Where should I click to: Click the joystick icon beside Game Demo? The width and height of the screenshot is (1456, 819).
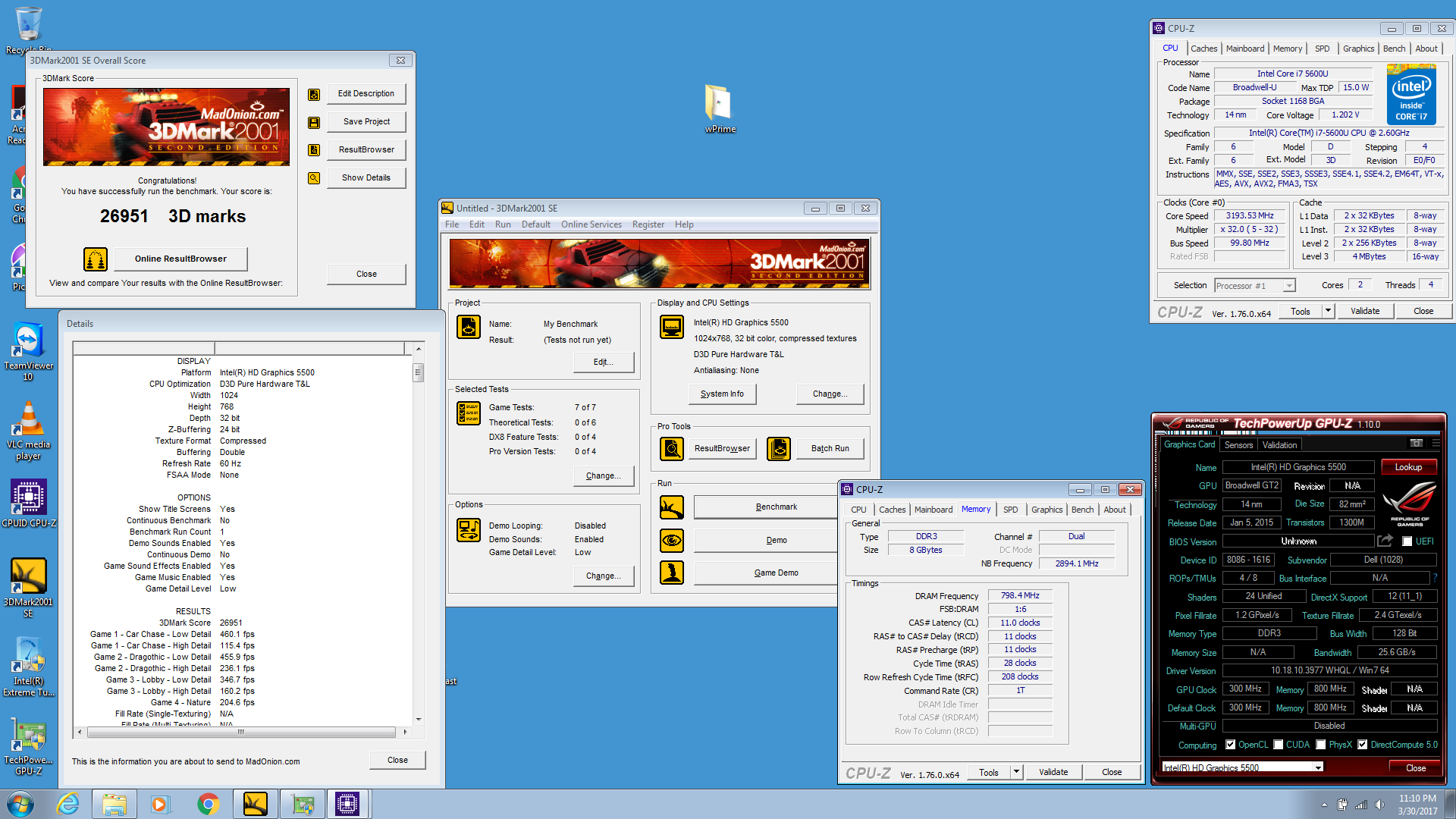click(672, 573)
